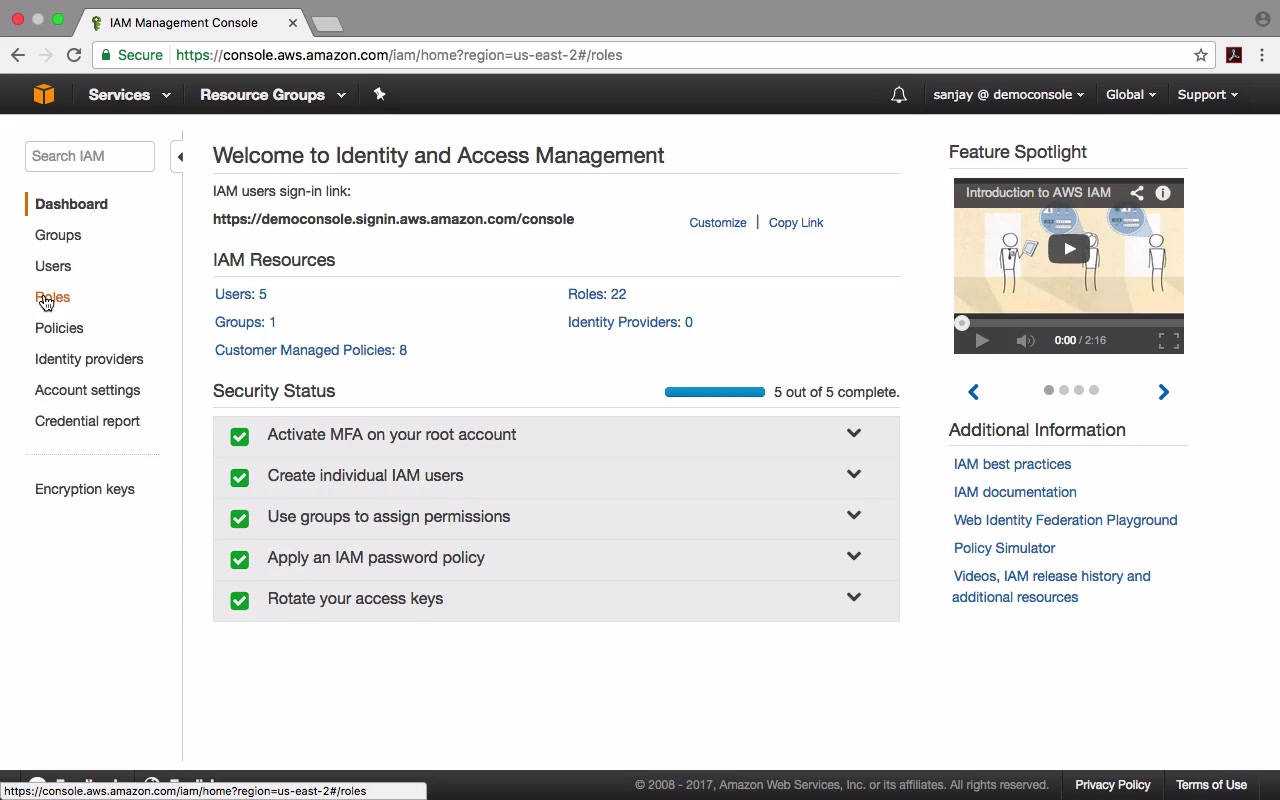Click the Copy Link button
1280x800 pixels.
[x=796, y=223]
